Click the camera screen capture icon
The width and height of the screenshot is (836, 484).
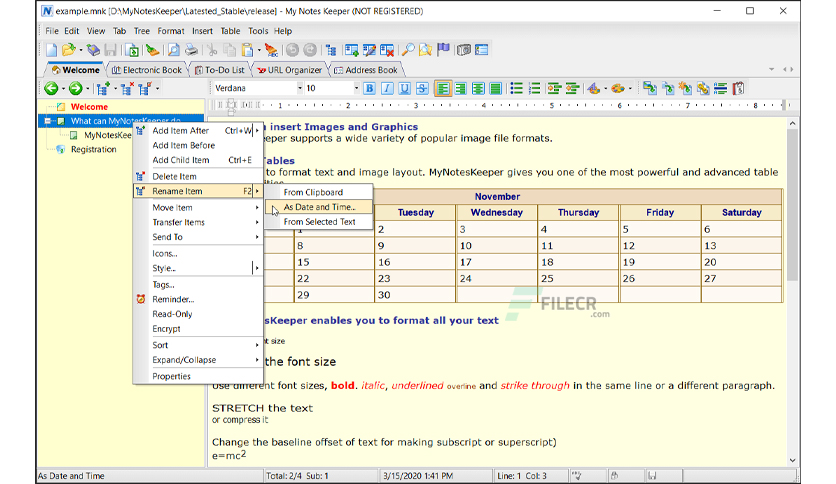point(464,50)
